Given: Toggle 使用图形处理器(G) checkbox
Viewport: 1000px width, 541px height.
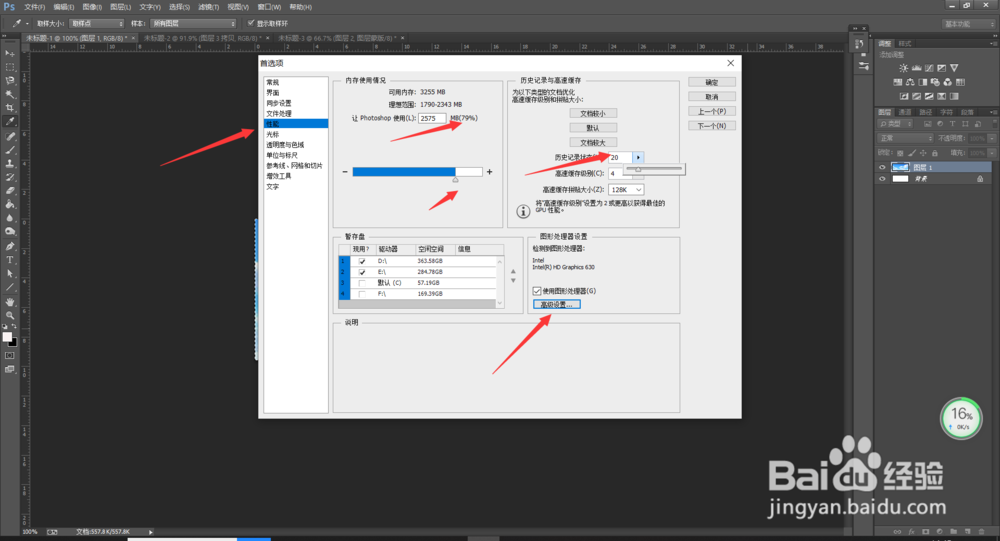Looking at the screenshot, I should [537, 291].
